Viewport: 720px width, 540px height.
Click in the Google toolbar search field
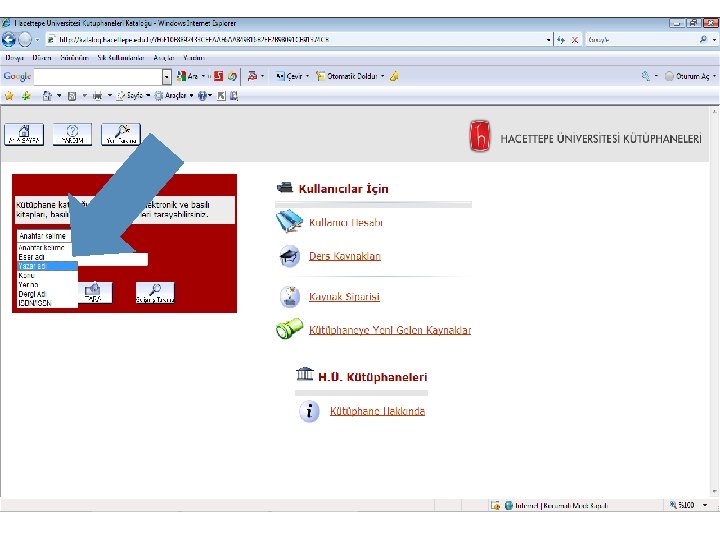click(x=98, y=77)
